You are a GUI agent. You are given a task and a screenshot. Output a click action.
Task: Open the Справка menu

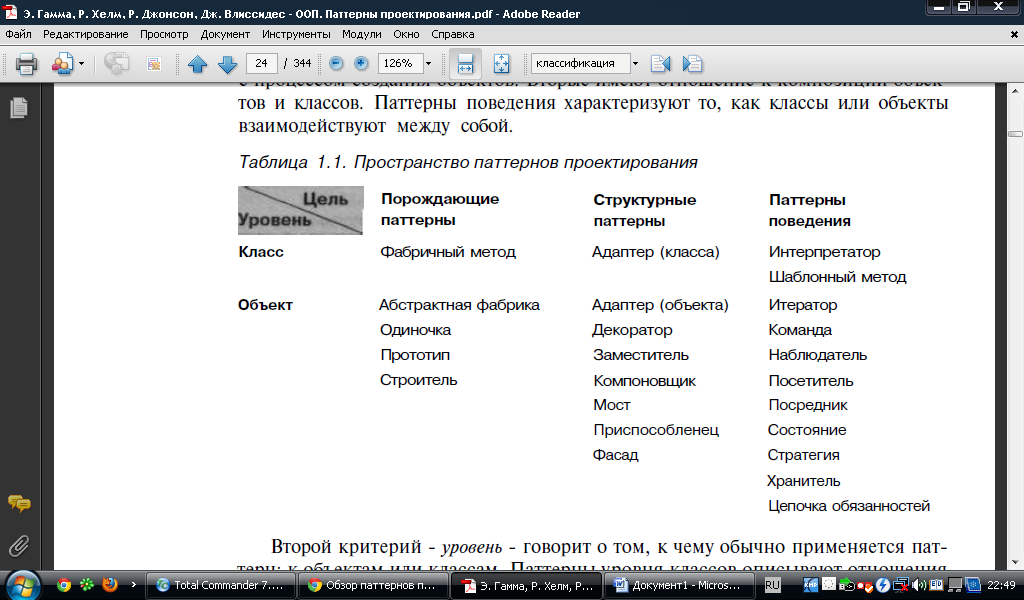click(x=453, y=34)
